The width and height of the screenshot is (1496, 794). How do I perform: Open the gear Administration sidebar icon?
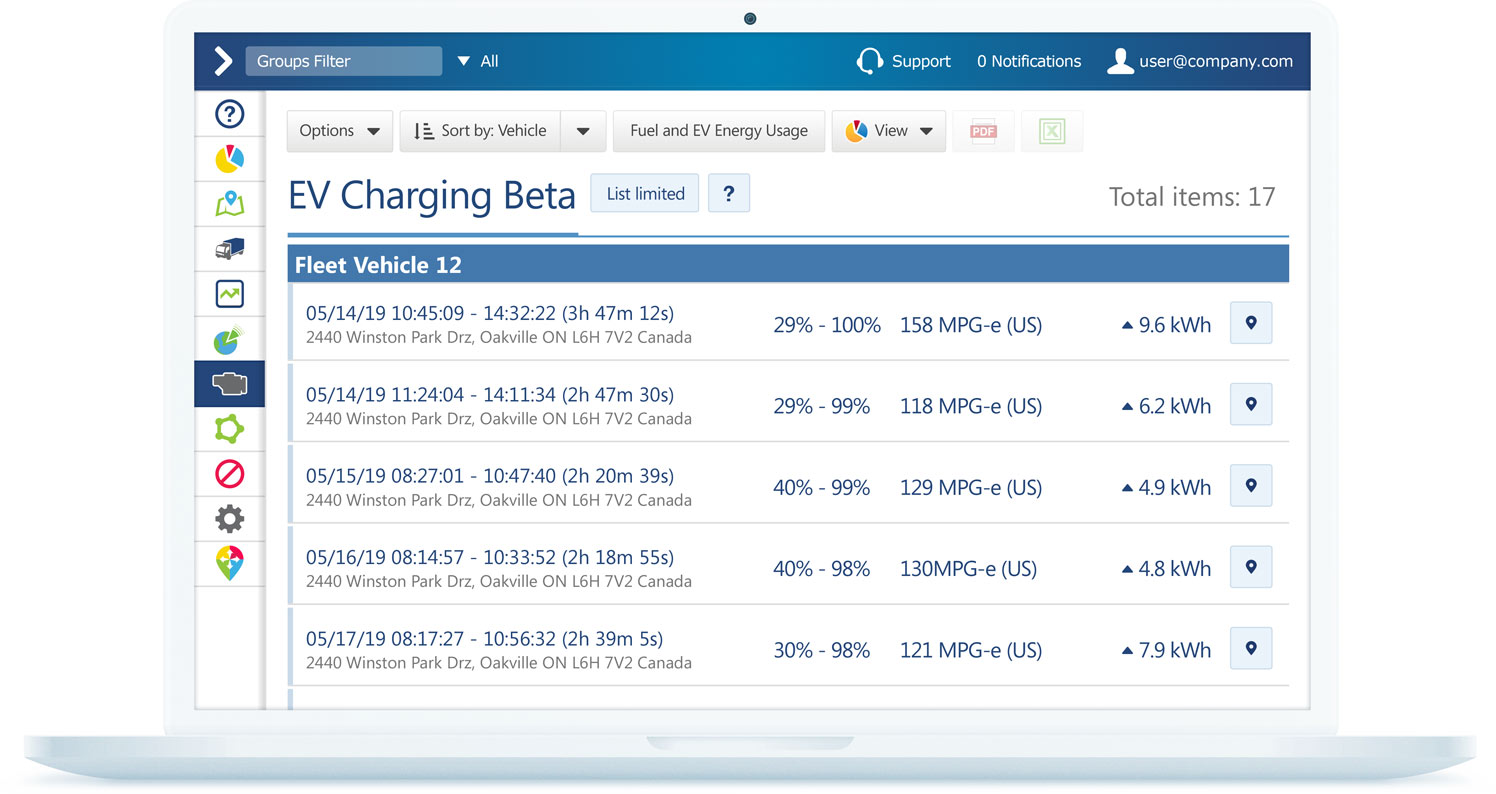pyautogui.click(x=230, y=518)
